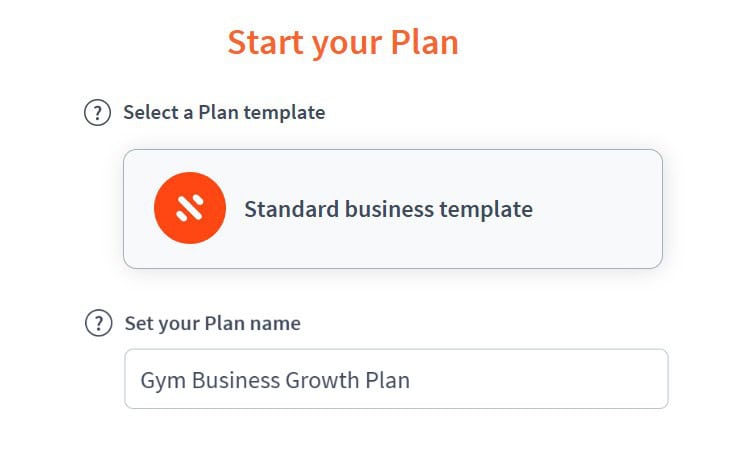Click the help icon beside Select a Plan template
Screen dimensions: 730x451
click(97, 113)
